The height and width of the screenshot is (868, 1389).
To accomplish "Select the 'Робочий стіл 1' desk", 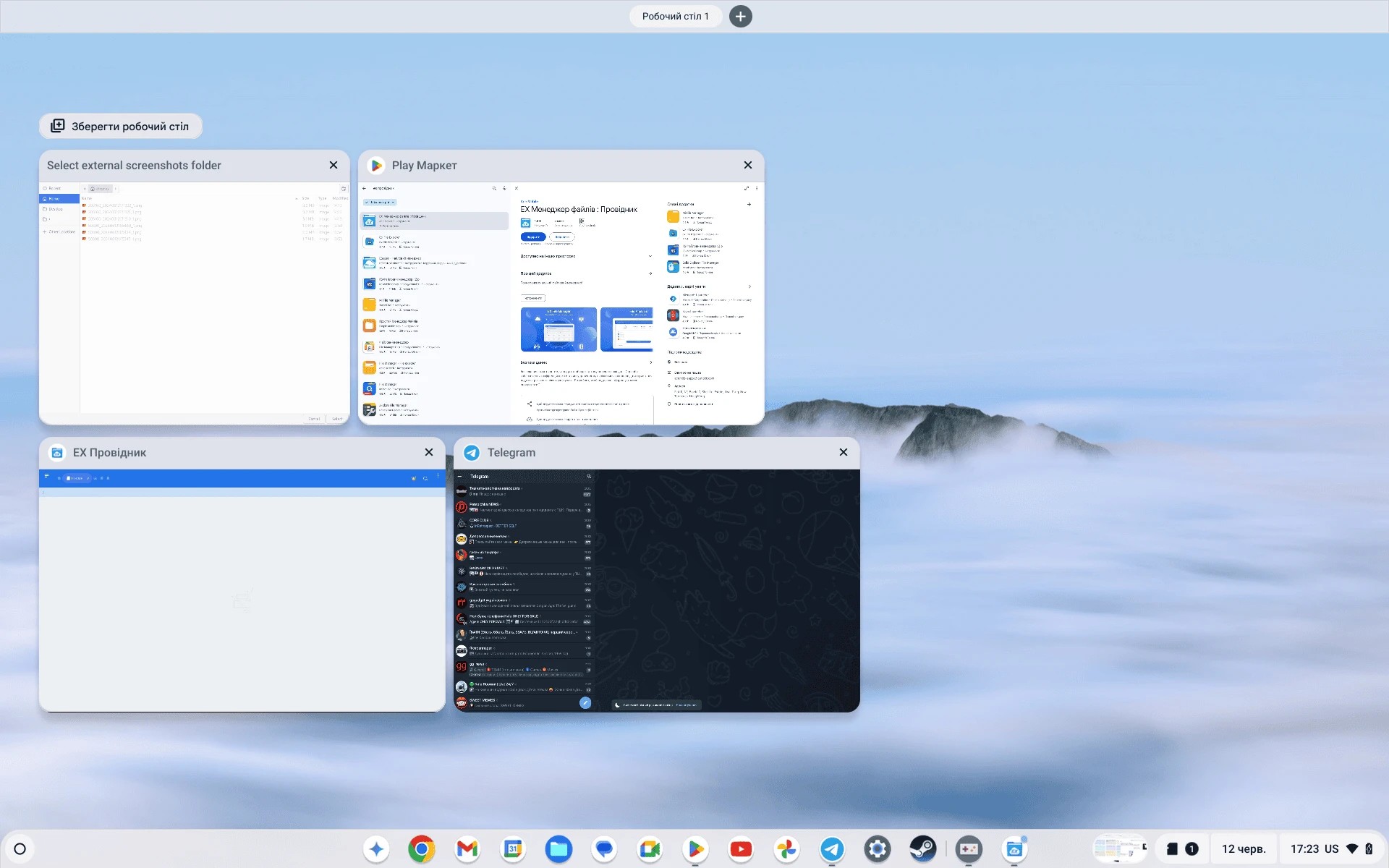I will click(x=675, y=16).
